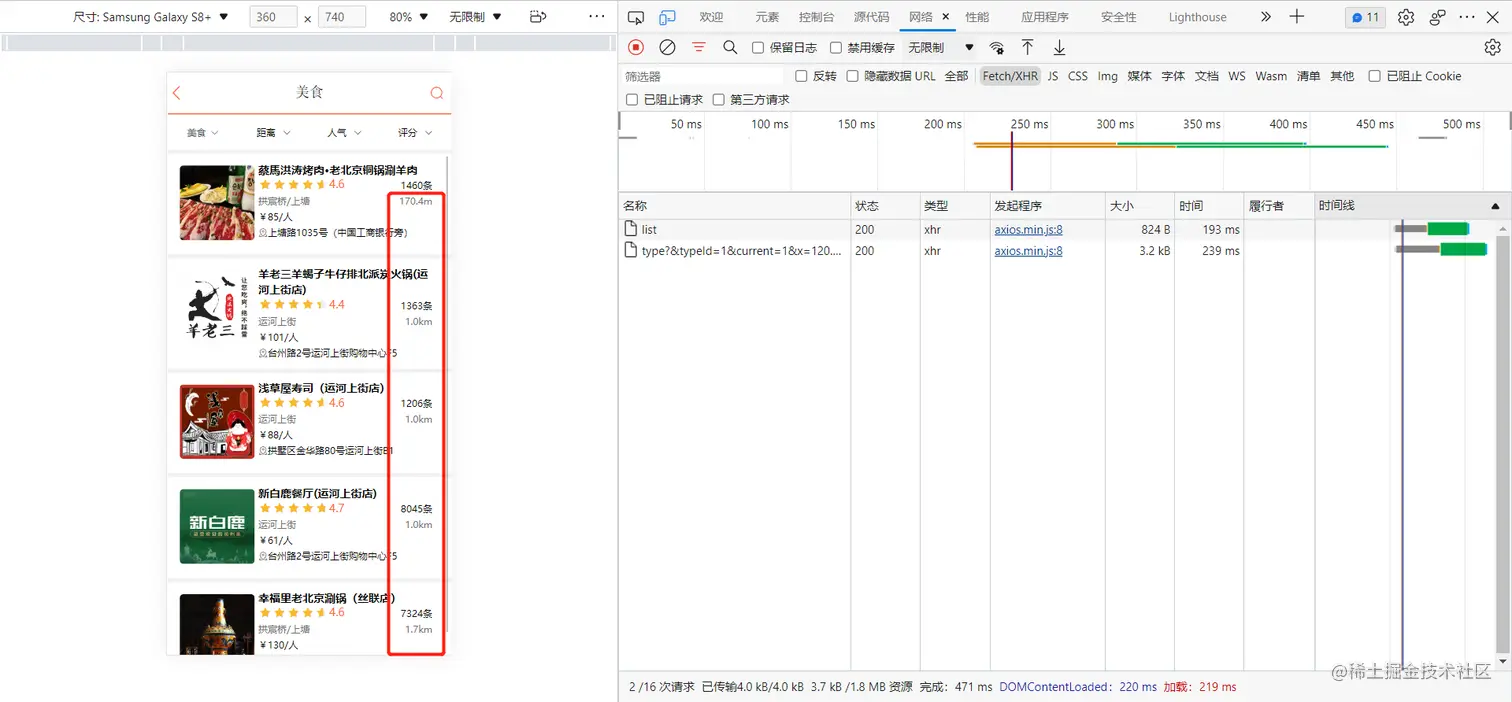Open the network panel 无限制 throttling dropdown
Image resolution: width=1512 pixels, height=702 pixels.
[x=941, y=48]
